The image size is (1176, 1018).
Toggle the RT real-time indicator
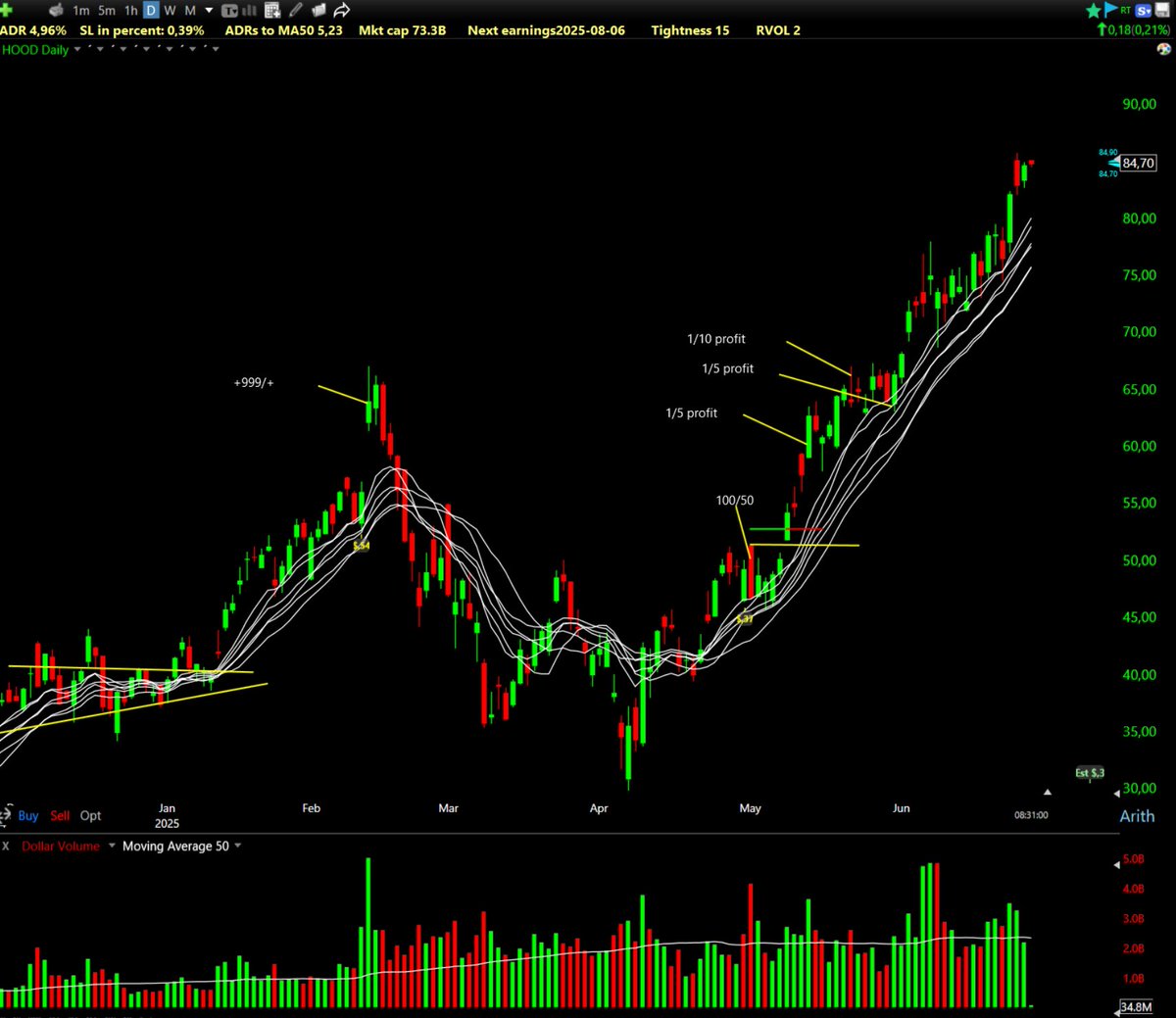click(x=1126, y=10)
